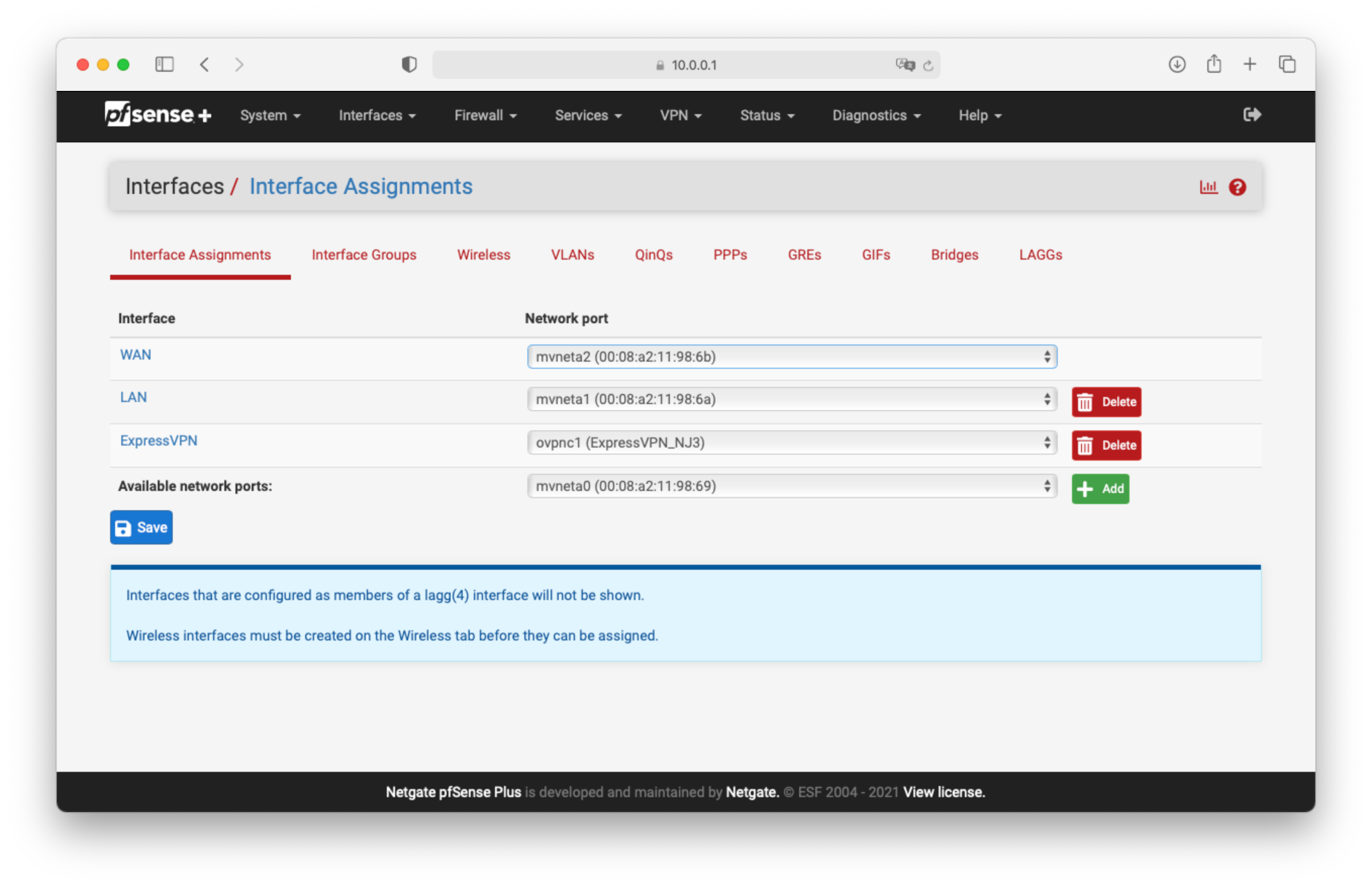Delete the LAN interface assignment
This screenshot has height=887, width=1372.
pos(1105,402)
